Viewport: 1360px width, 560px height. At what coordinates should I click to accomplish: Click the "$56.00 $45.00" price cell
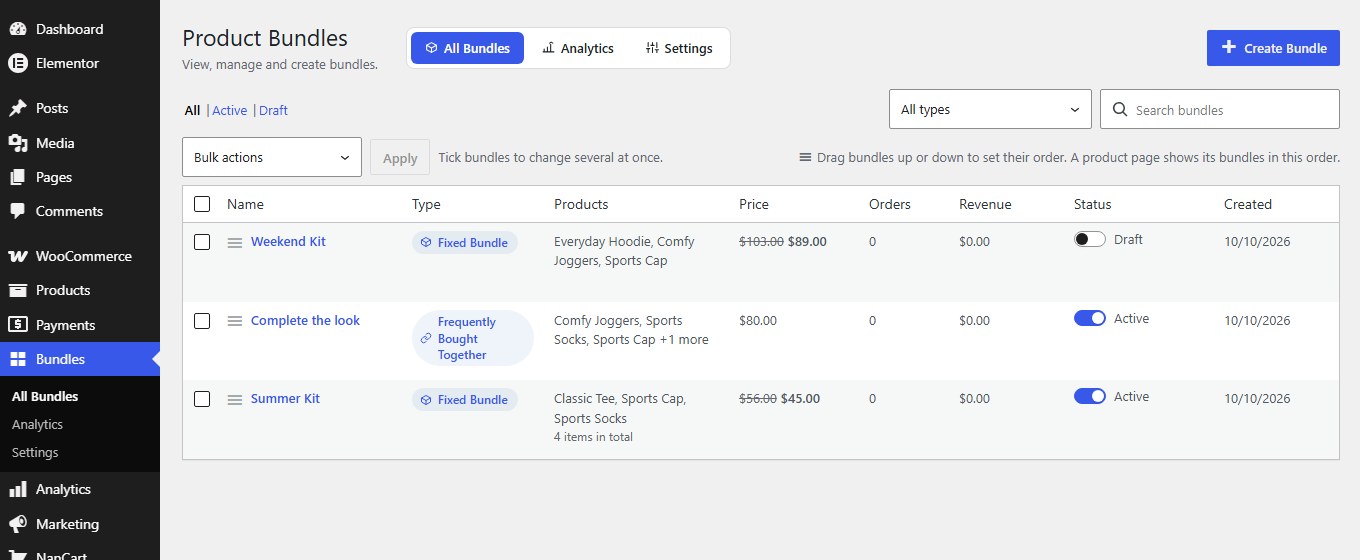[x=779, y=398]
